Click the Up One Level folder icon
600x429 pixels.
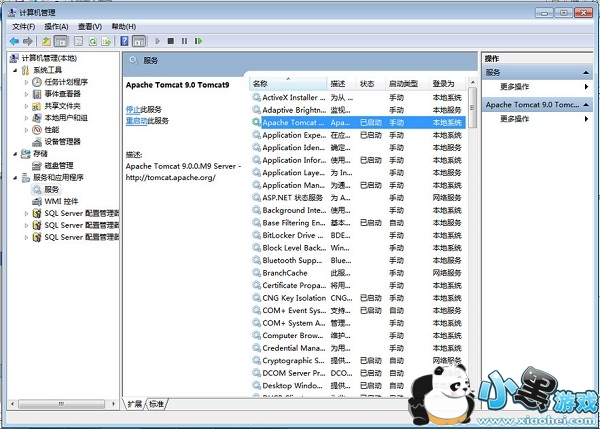46,41
